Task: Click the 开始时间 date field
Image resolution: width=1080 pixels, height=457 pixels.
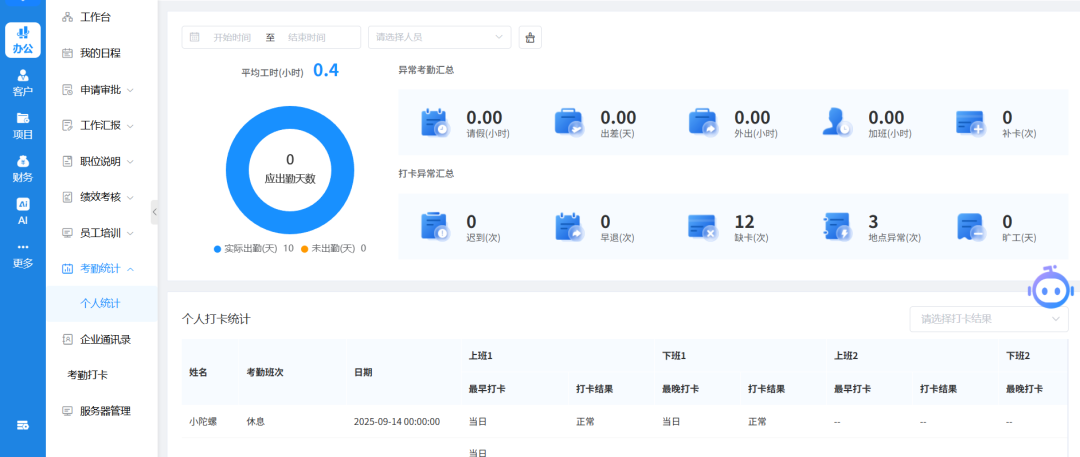Action: click(x=233, y=37)
